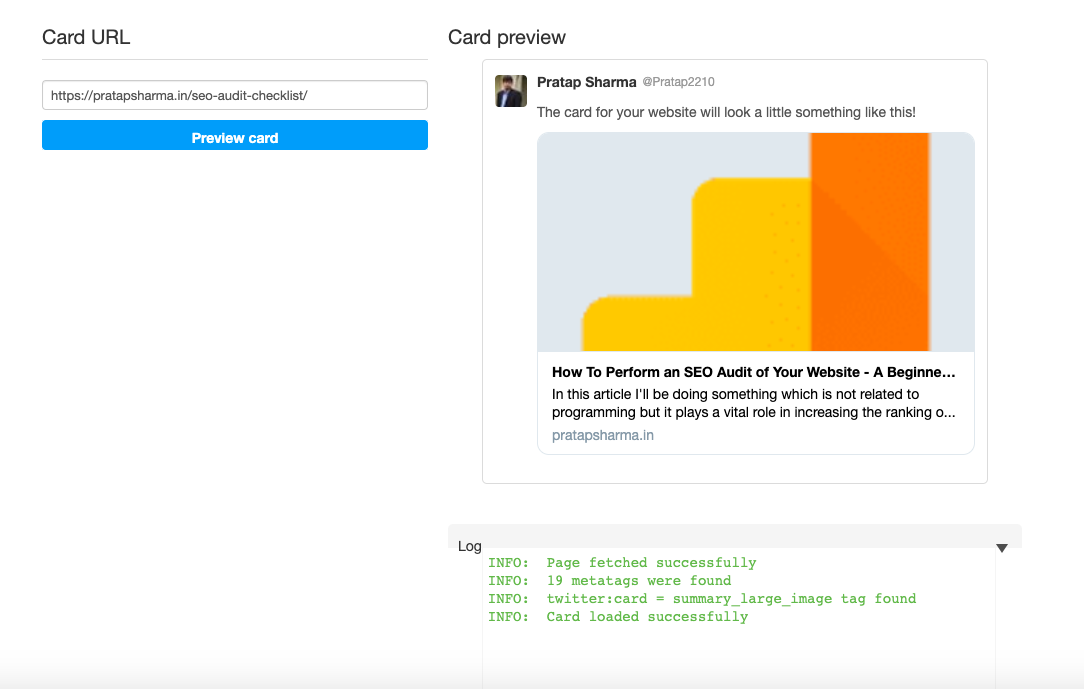
Task: Select the 'Card loaded successfully' log entry
Action: [617, 617]
